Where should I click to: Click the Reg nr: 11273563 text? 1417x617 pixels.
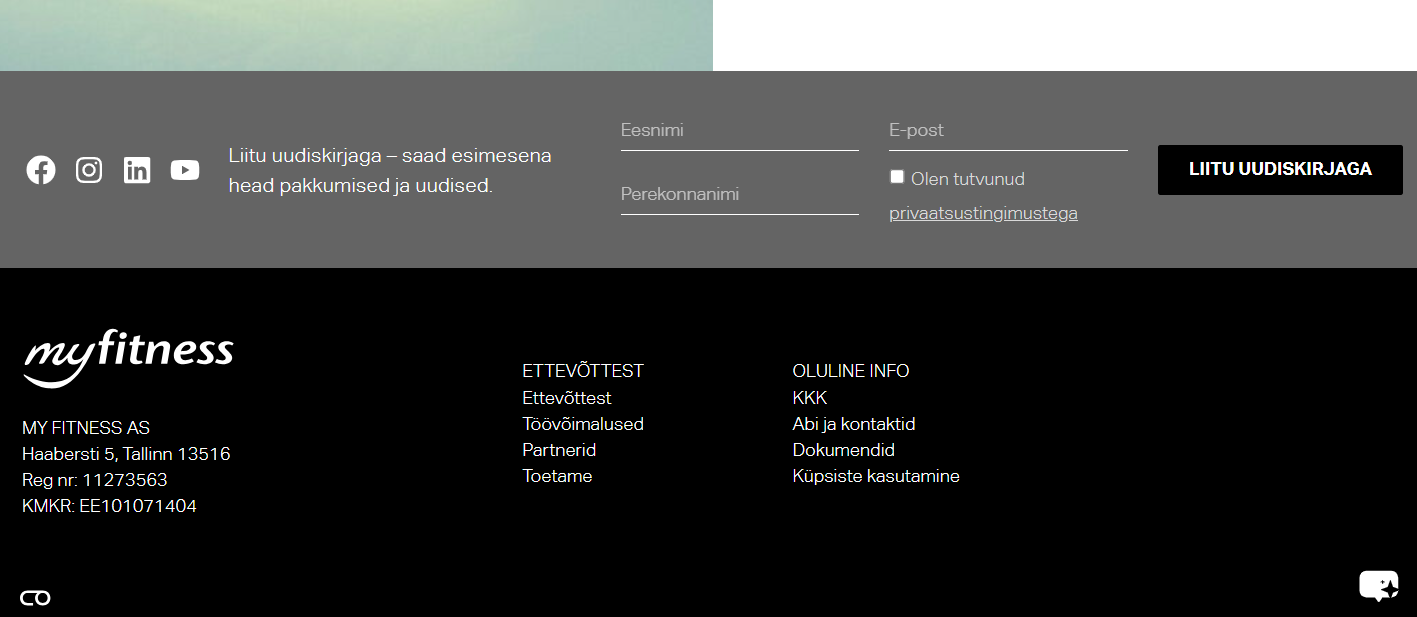95,480
